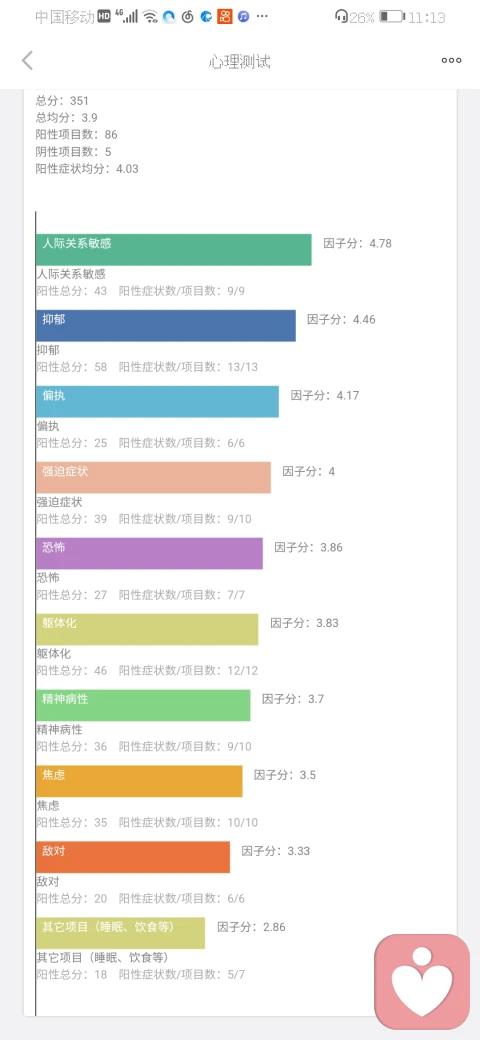Open the three-dot more options menu
The image size is (480, 1040).
tap(451, 61)
